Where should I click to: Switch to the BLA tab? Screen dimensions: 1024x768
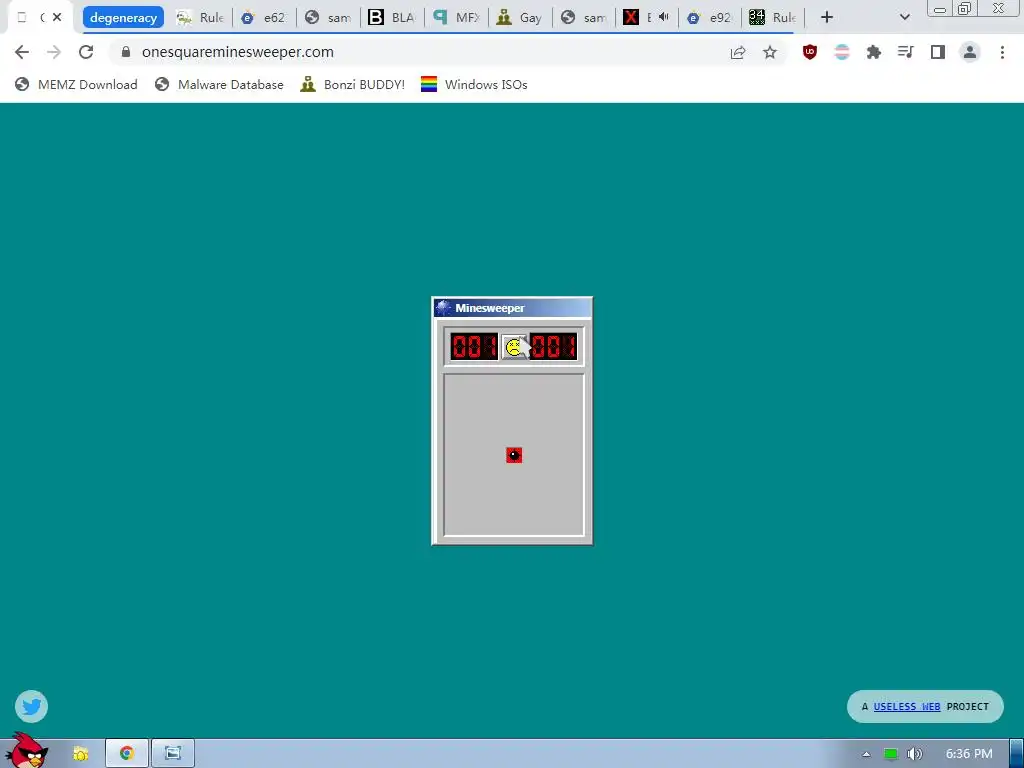[x=392, y=18]
